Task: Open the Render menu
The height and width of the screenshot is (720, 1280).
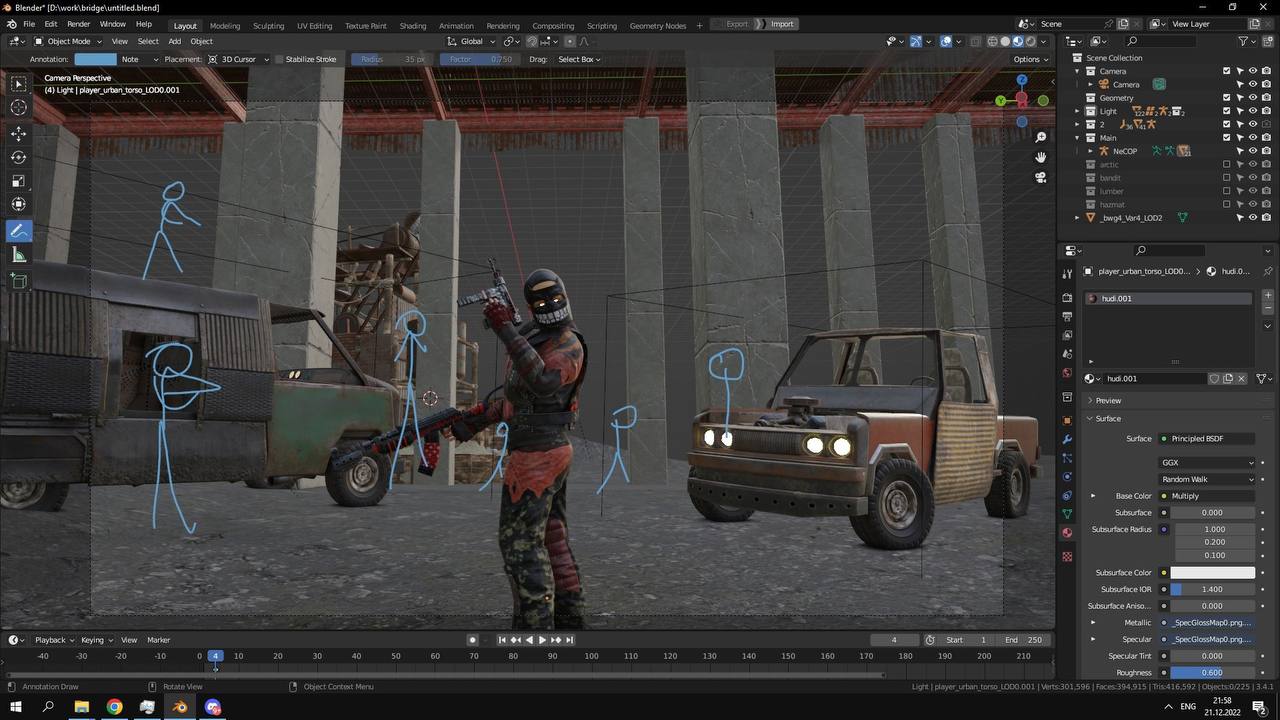Action: (78, 24)
